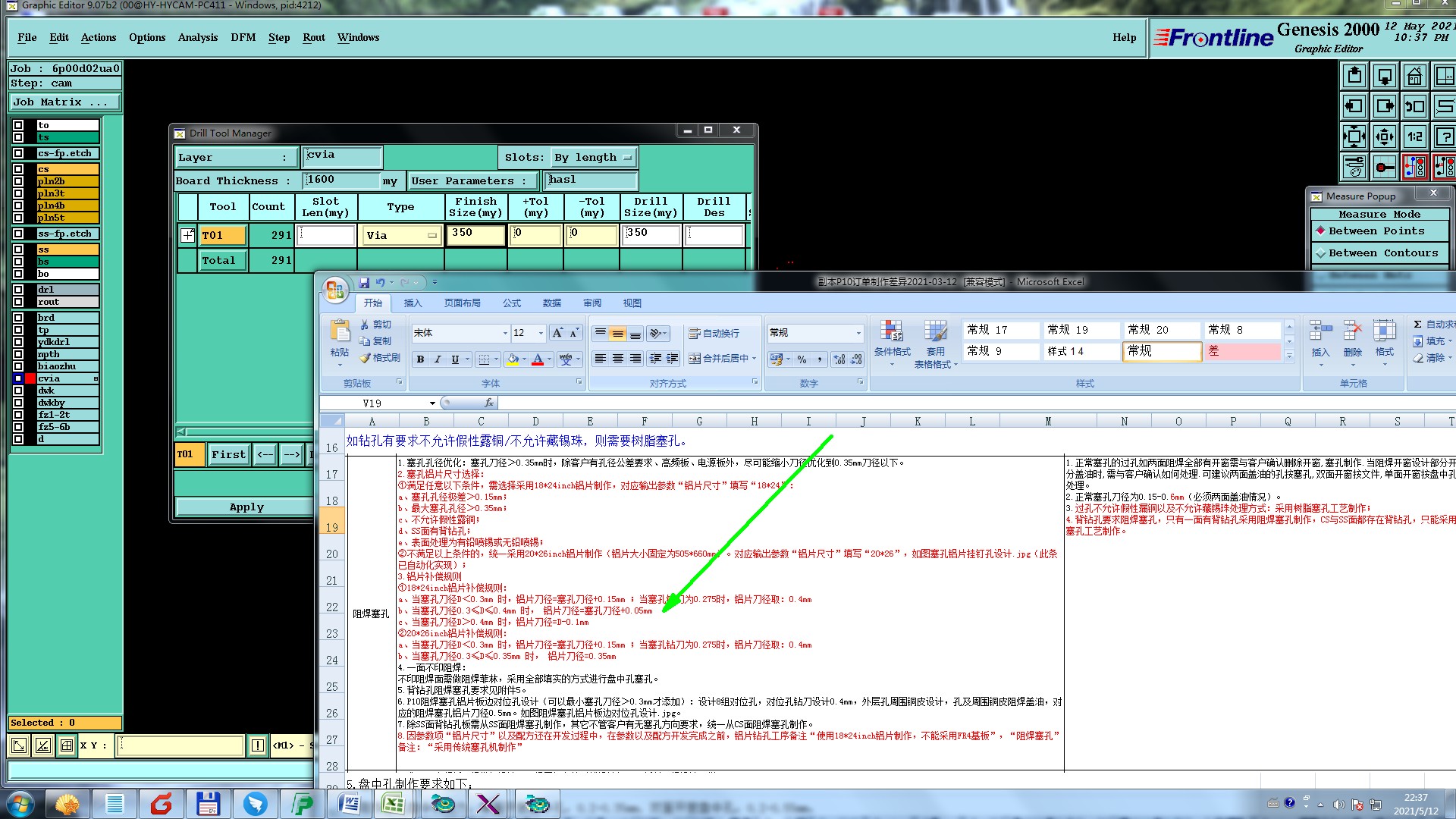Open the Via type dropdown for T01

(401, 236)
